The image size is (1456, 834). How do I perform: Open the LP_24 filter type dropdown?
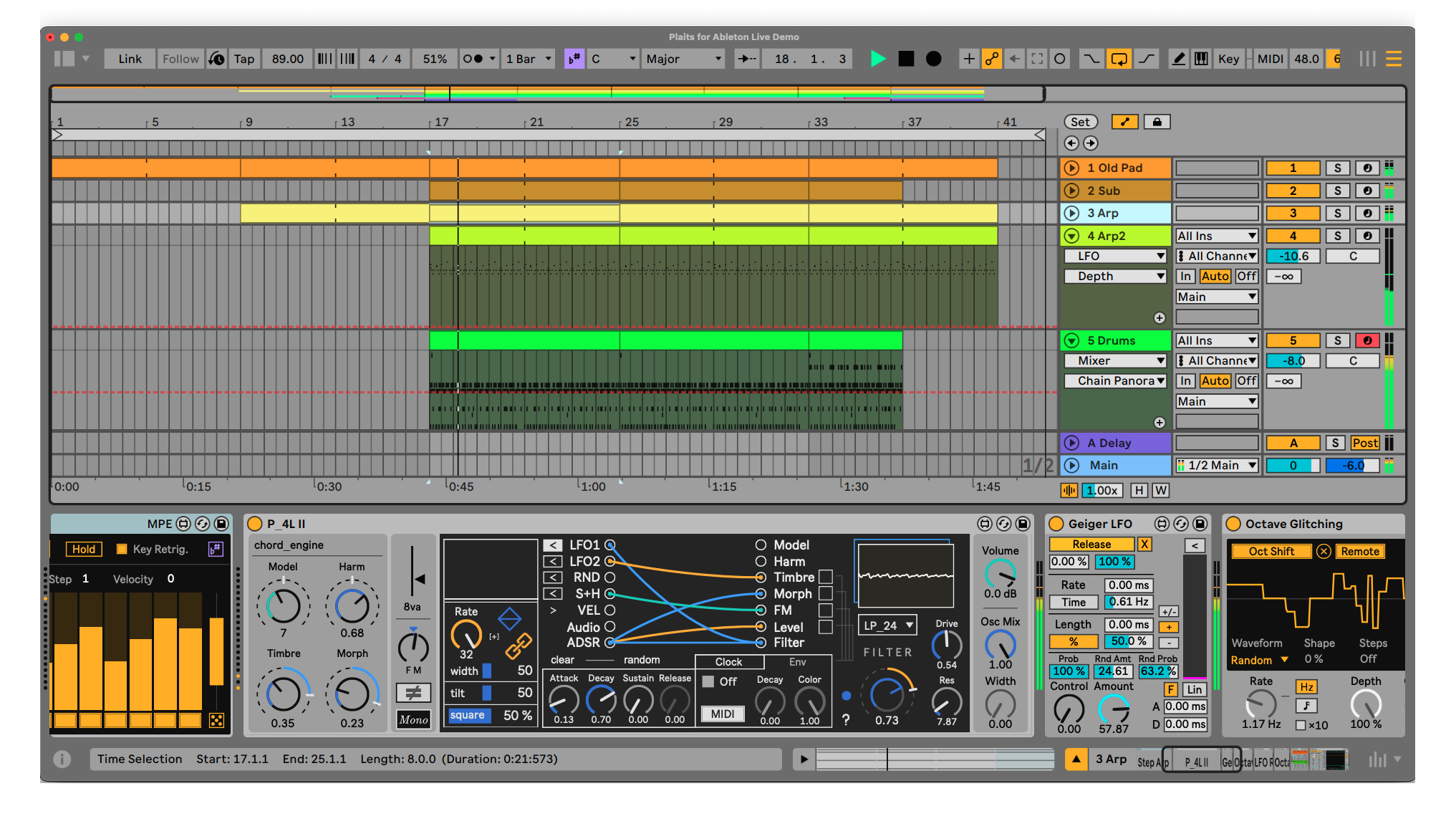[889, 625]
